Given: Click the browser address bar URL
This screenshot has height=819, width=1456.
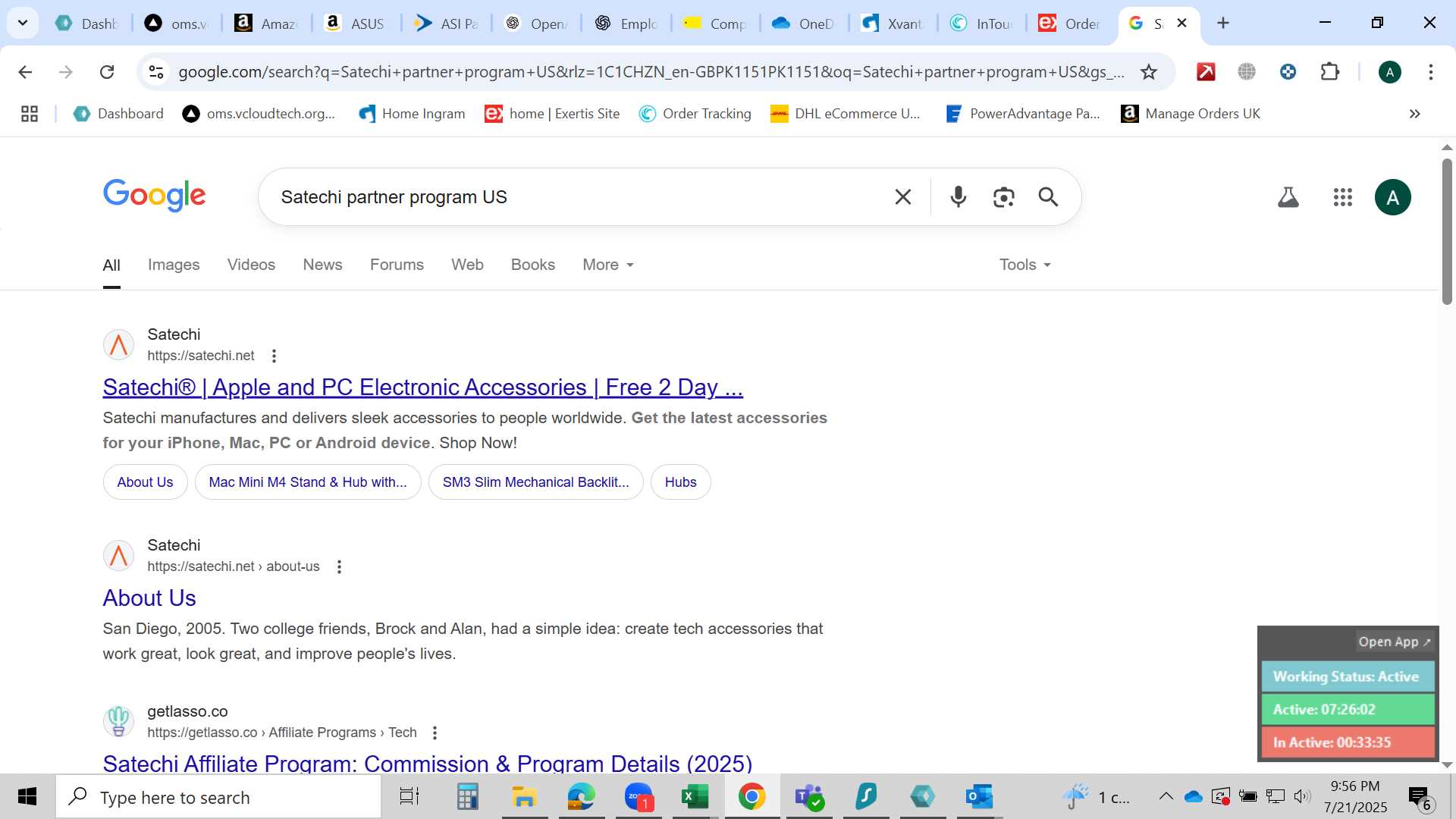Looking at the screenshot, I should tap(651, 72).
